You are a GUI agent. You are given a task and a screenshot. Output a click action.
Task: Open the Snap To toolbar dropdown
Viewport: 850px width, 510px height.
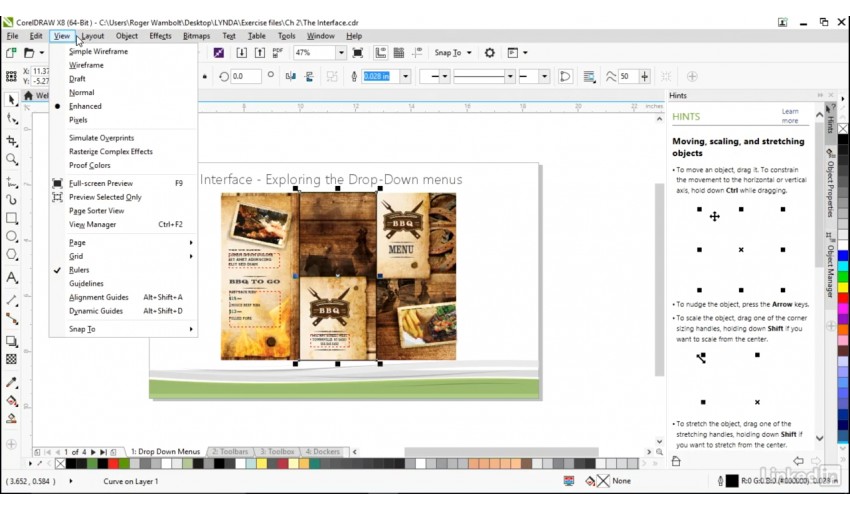coord(469,53)
